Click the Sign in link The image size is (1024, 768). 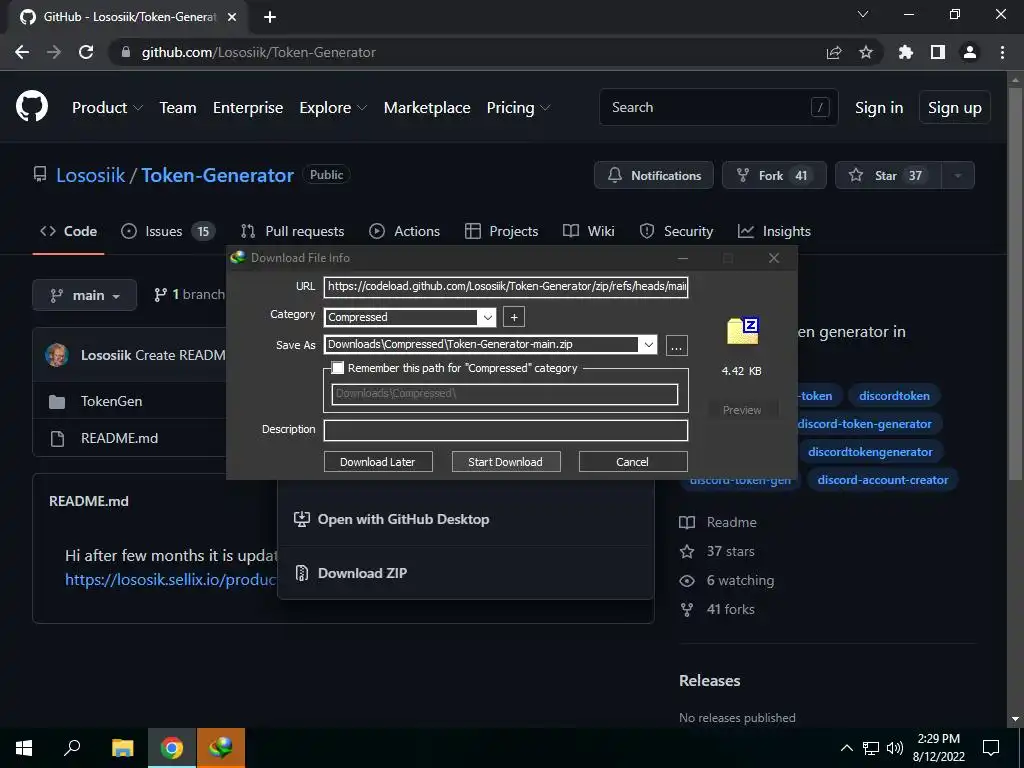click(x=879, y=108)
